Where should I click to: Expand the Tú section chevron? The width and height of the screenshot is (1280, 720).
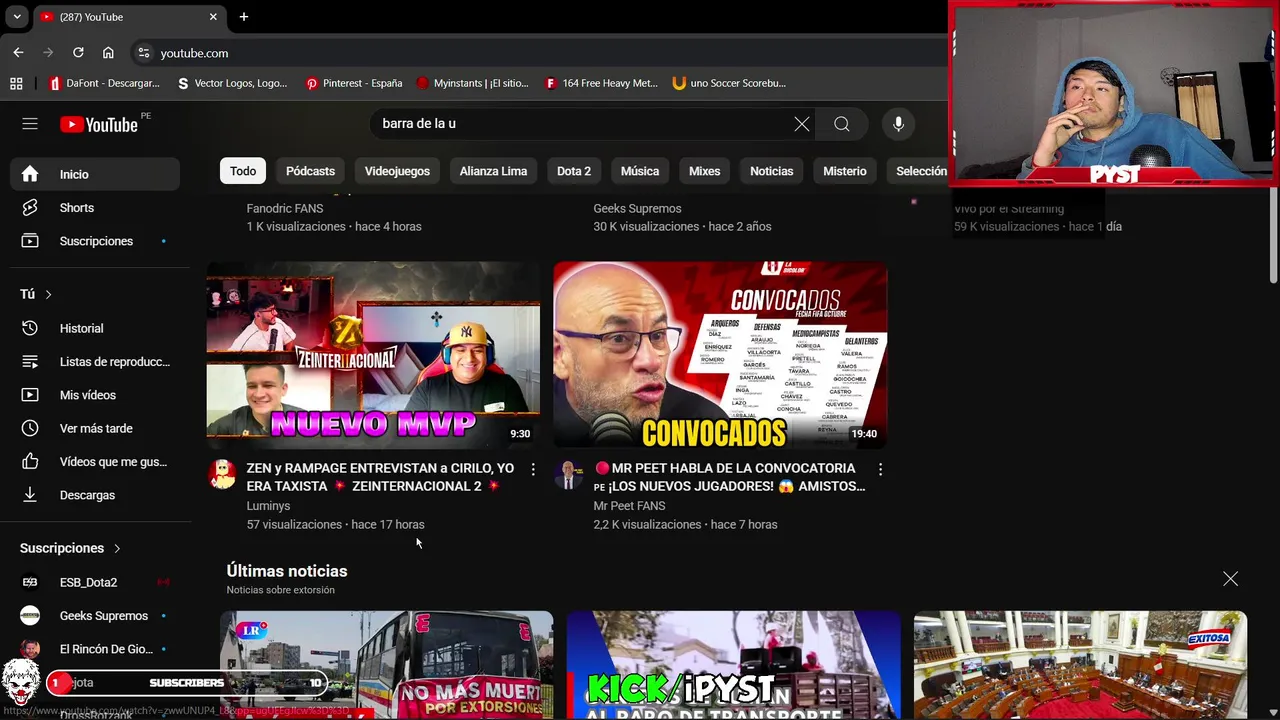click(48, 294)
